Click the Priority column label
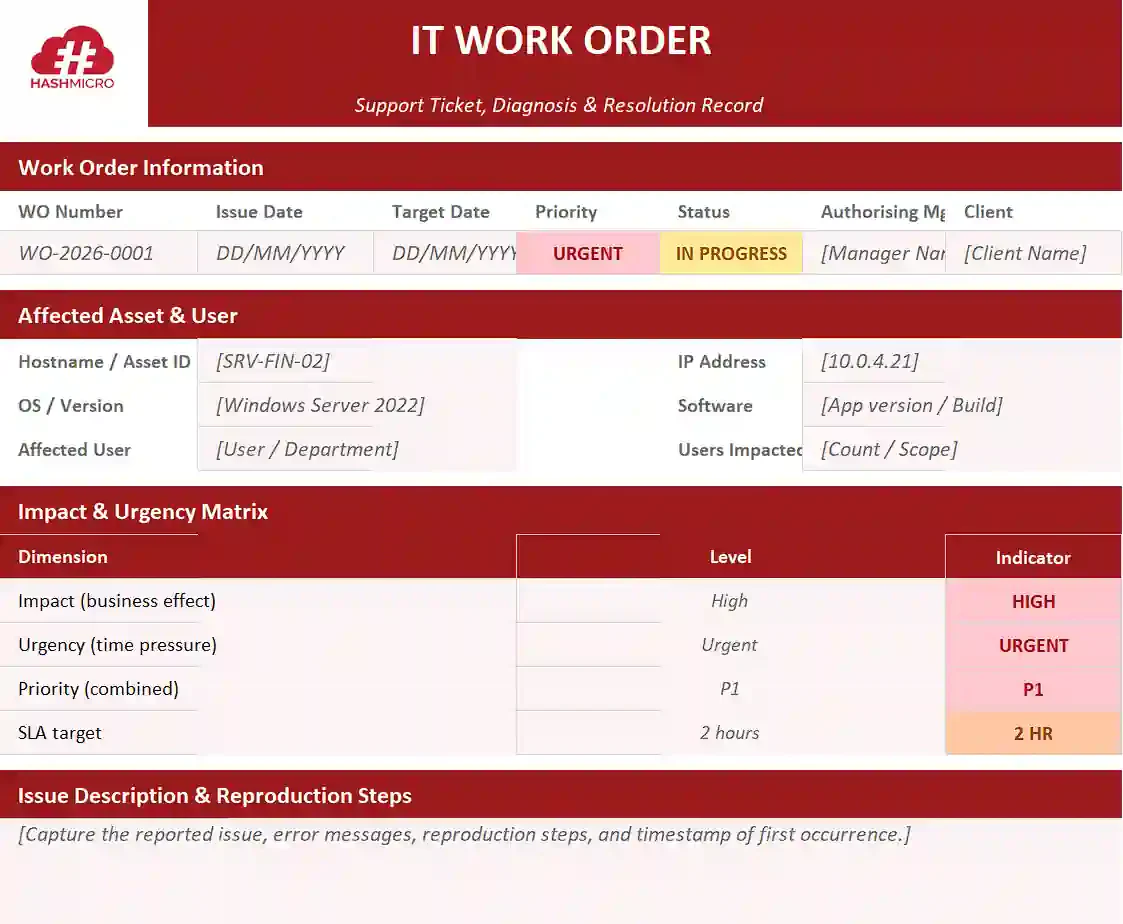Image resolution: width=1123 pixels, height=924 pixels. point(566,212)
